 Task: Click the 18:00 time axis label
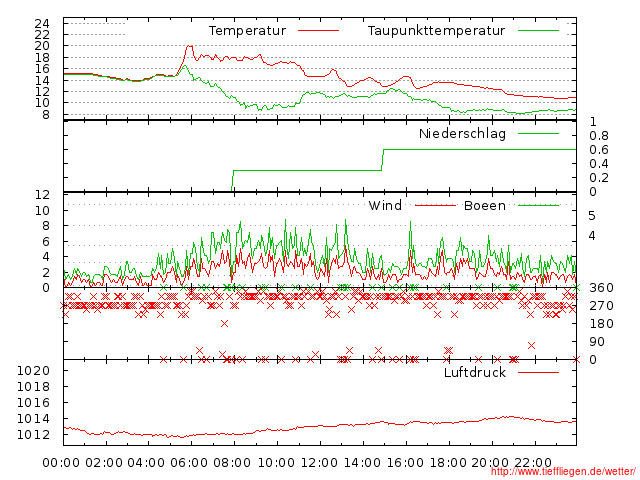tap(448, 463)
